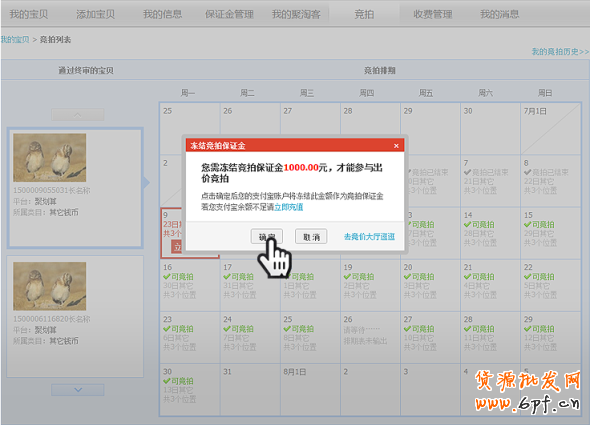Click green checkmark on day 27
The image size is (590, 425).
(x=407, y=329)
